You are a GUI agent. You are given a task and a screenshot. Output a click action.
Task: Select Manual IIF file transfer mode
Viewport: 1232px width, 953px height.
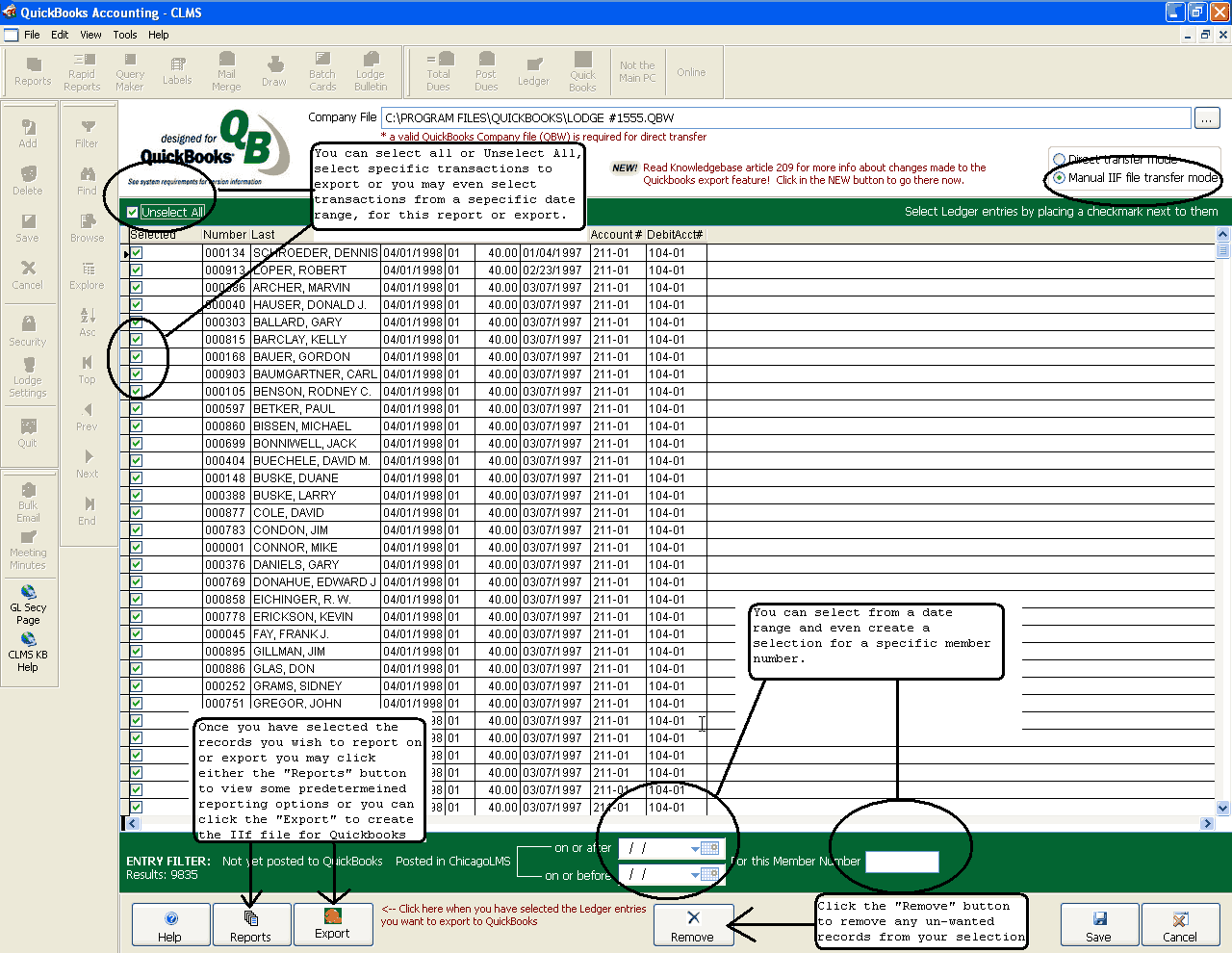click(1060, 178)
